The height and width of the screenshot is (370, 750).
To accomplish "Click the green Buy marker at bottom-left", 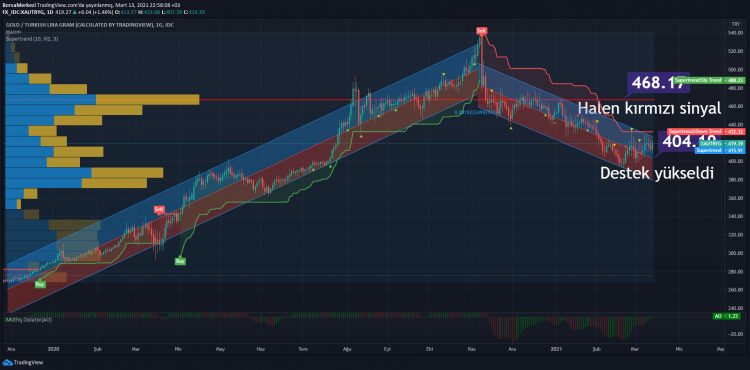I will tap(40, 284).
